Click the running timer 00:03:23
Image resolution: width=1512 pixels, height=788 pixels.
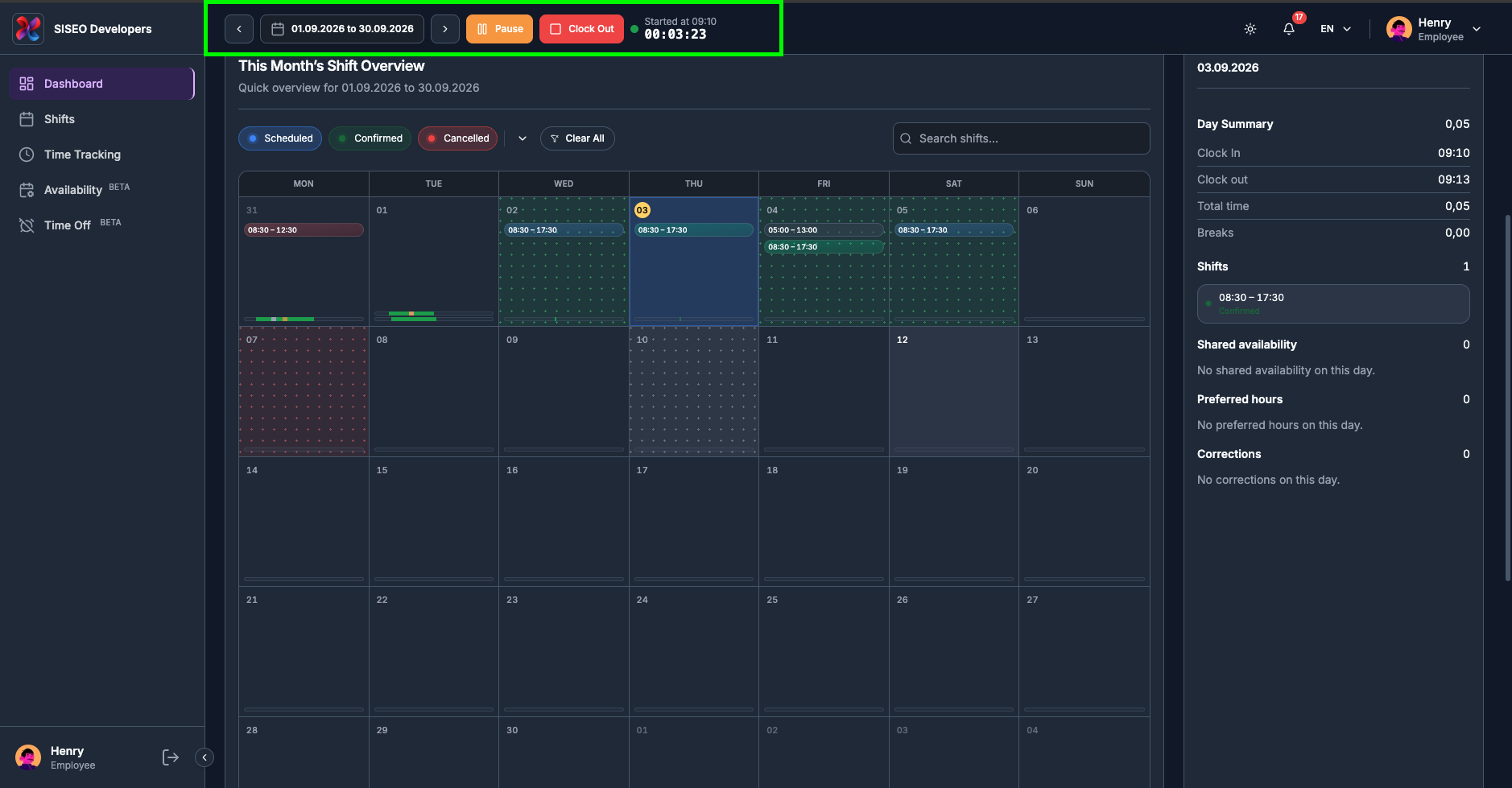click(x=675, y=35)
